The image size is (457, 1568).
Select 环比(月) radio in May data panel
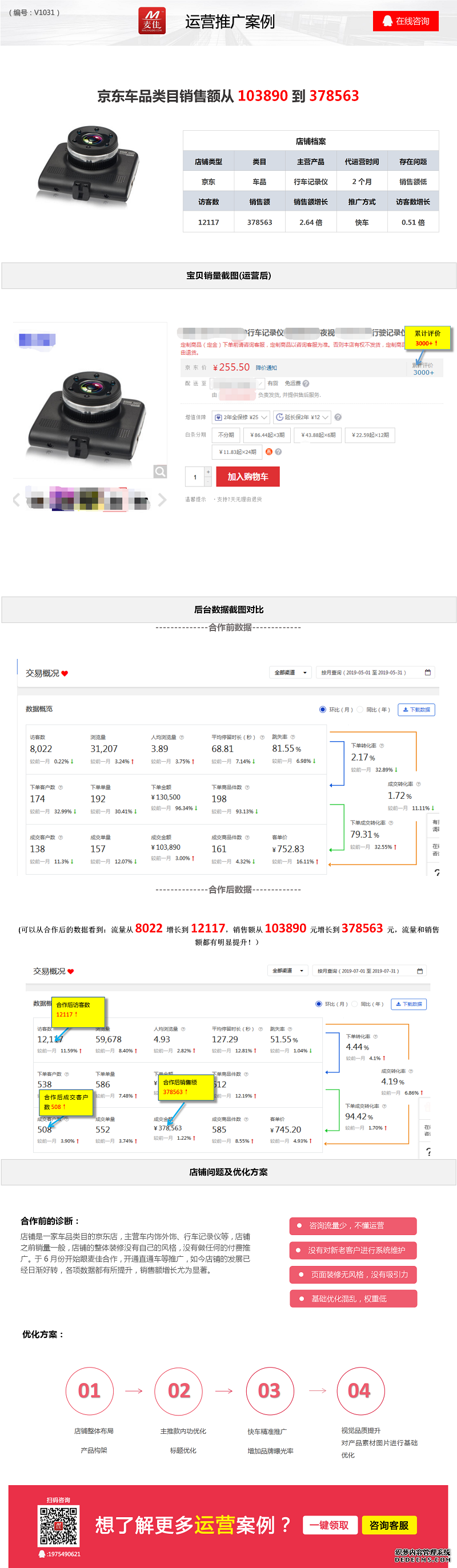322,709
